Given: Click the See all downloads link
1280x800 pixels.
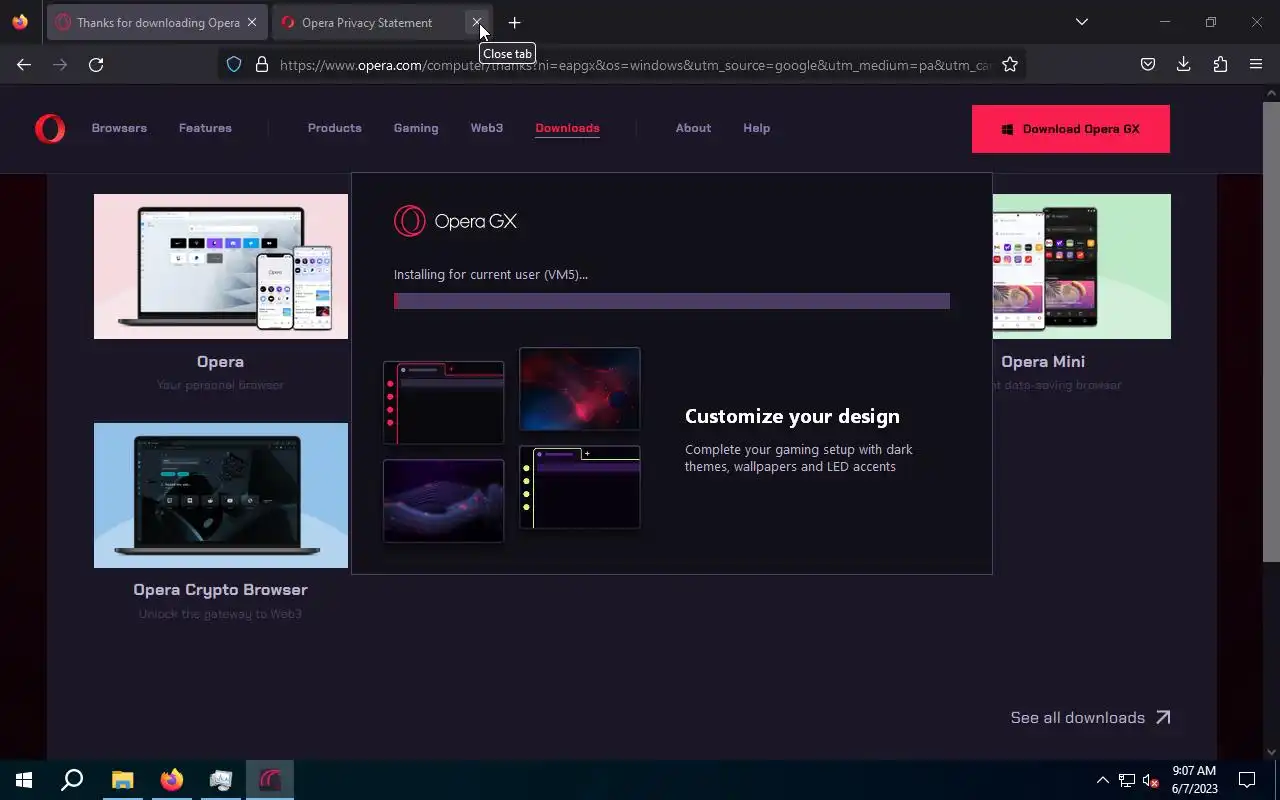Looking at the screenshot, I should [1090, 717].
